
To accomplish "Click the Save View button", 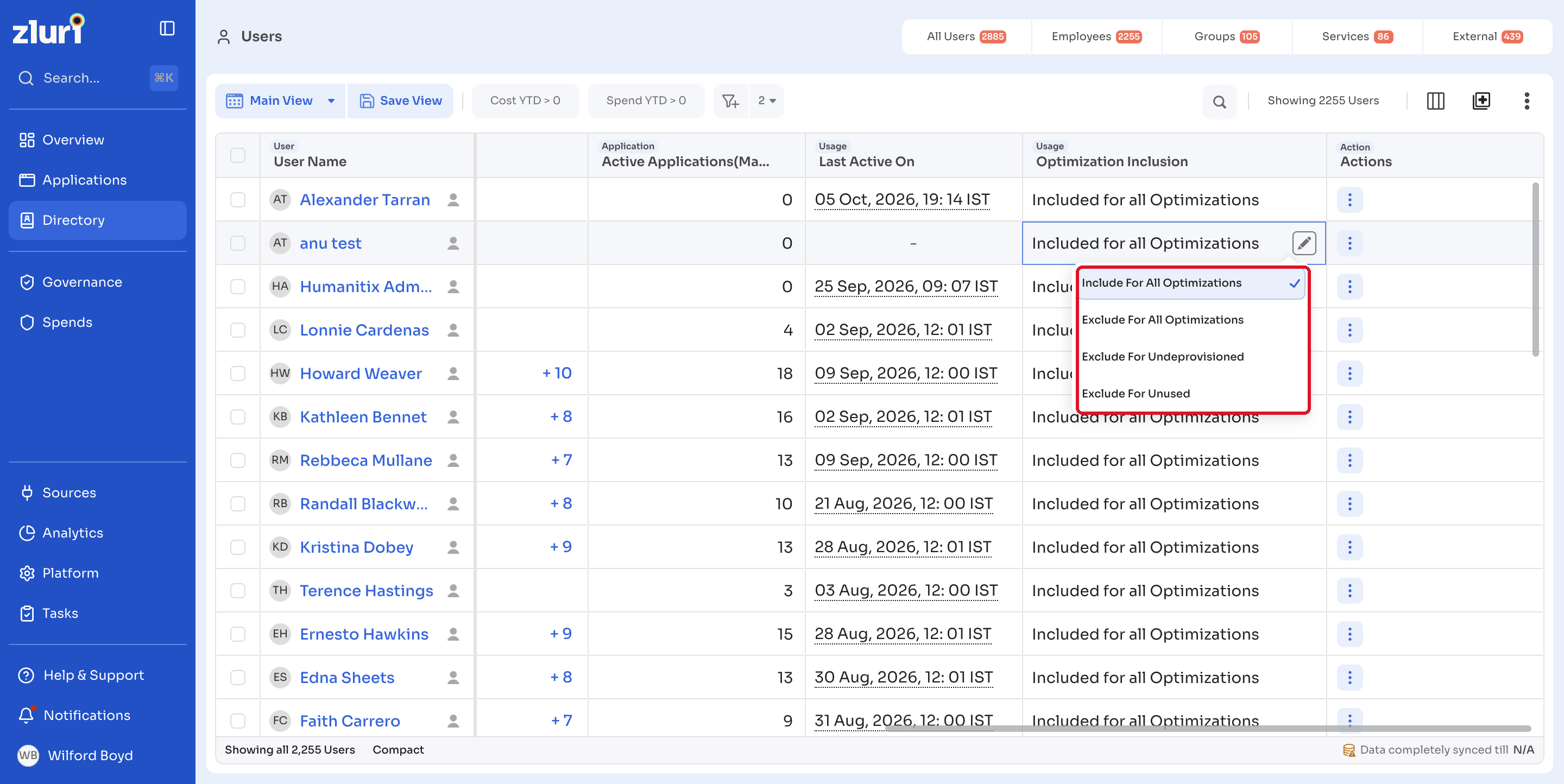I will (x=401, y=101).
